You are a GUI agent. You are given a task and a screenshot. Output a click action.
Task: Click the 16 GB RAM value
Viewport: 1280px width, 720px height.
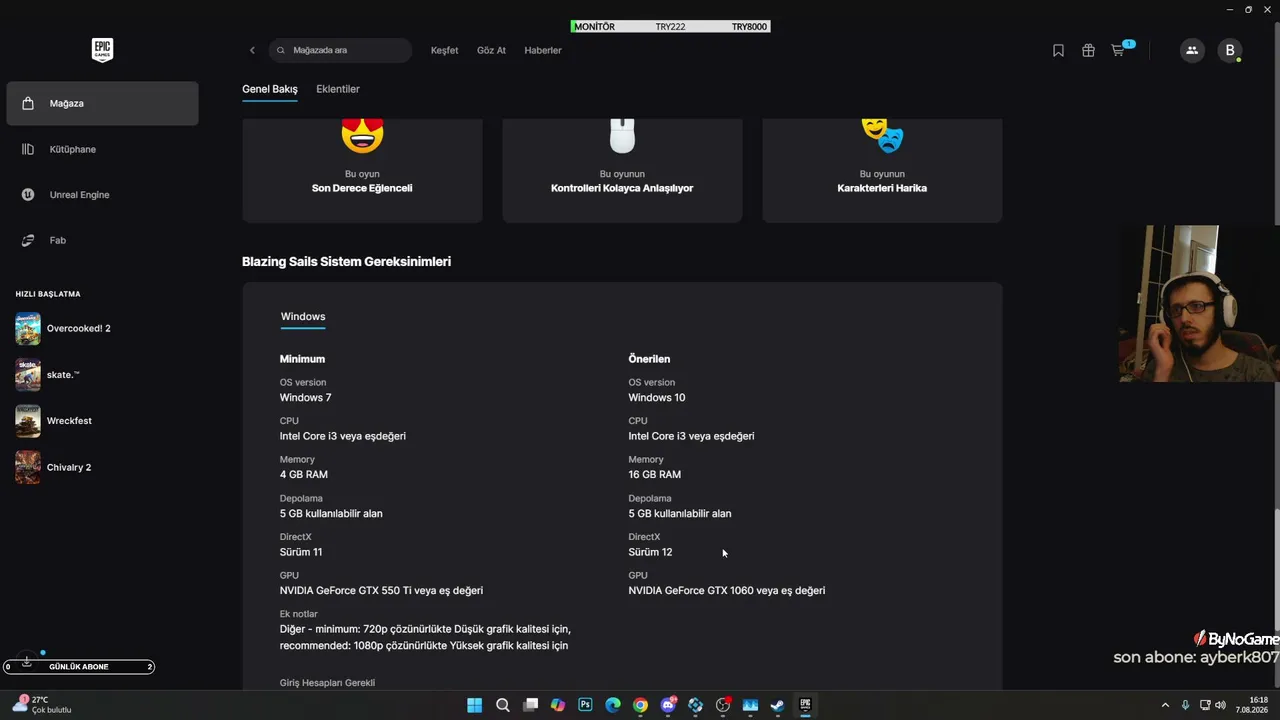pyautogui.click(x=655, y=475)
